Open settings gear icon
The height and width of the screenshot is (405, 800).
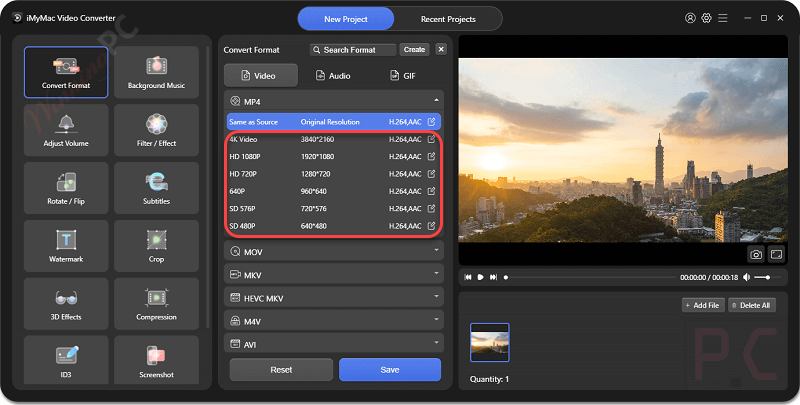[x=706, y=18]
